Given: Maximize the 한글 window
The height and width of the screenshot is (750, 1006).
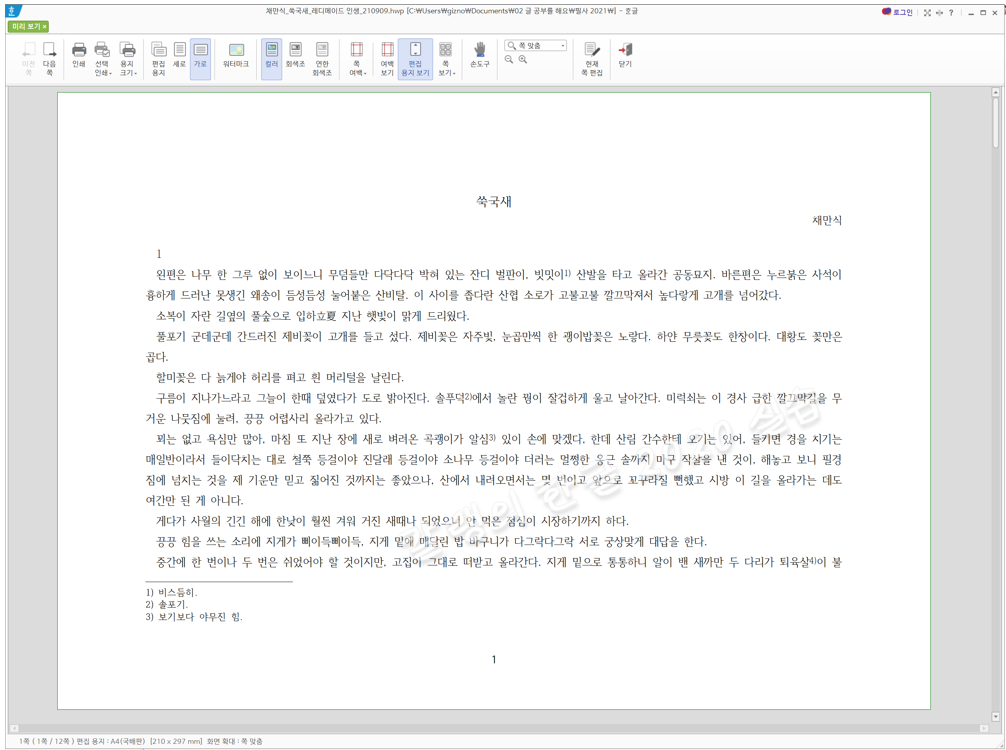Looking at the screenshot, I should pyautogui.click(x=983, y=12).
